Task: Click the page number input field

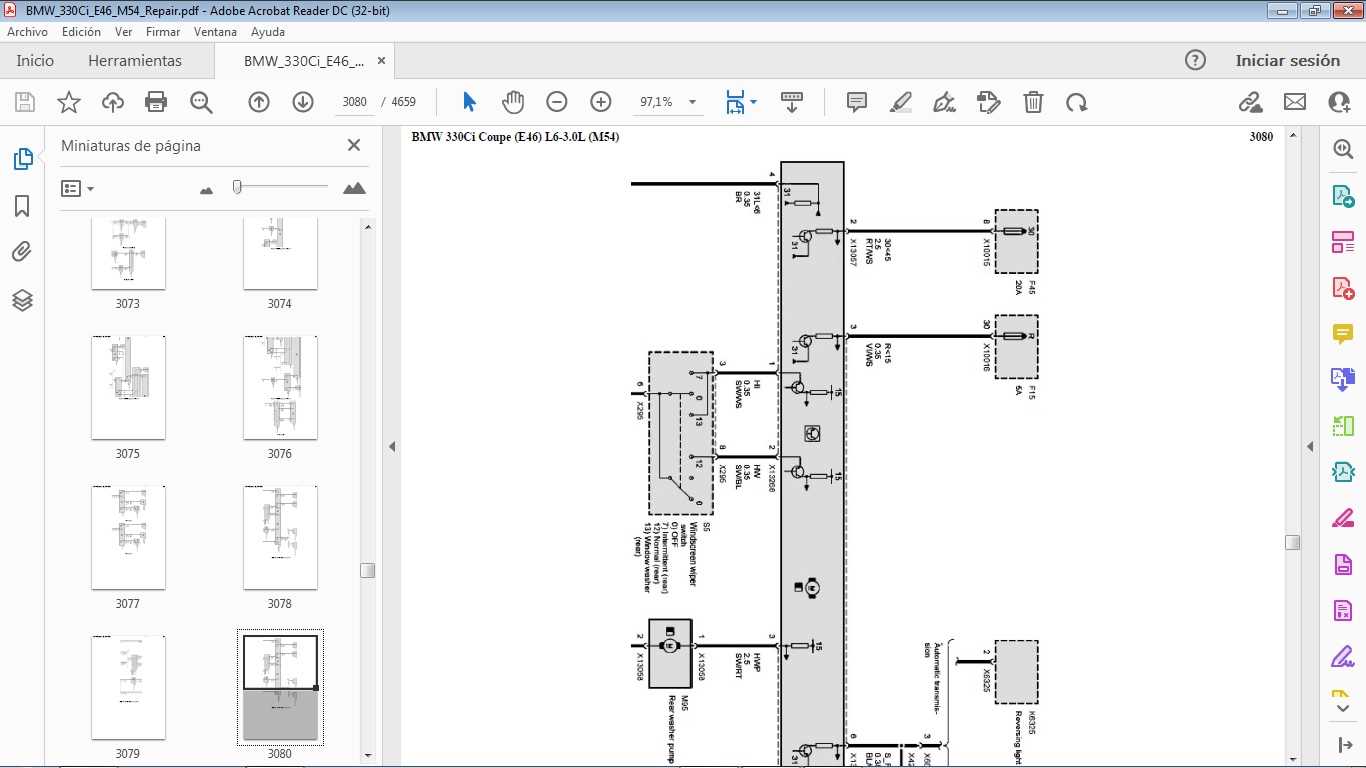Action: pyautogui.click(x=355, y=102)
